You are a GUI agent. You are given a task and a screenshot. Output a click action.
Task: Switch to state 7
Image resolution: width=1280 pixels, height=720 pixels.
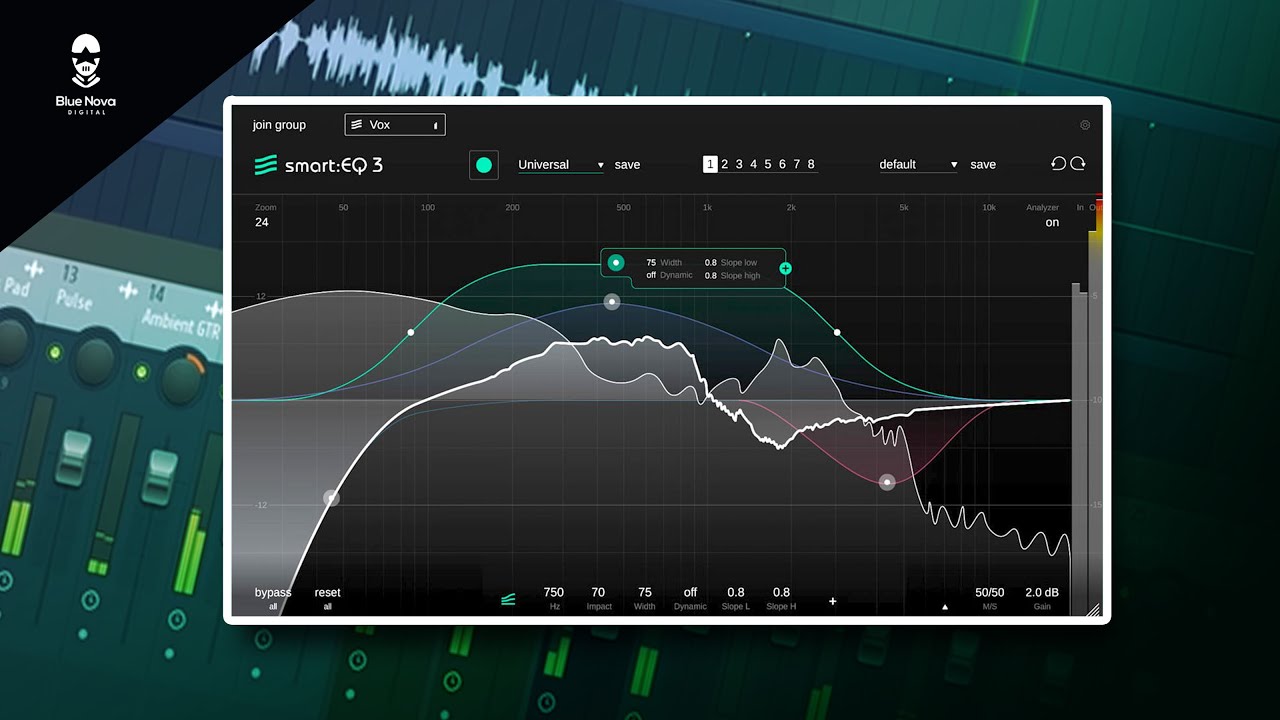tap(797, 165)
